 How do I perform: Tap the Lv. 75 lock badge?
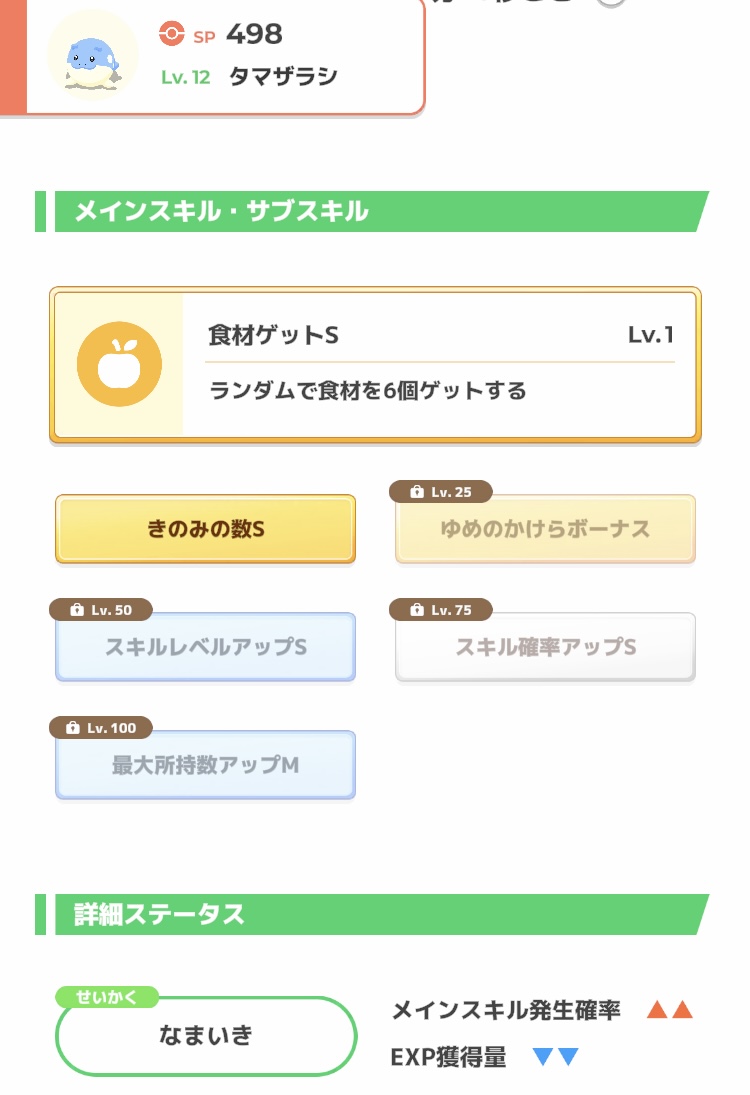441,610
